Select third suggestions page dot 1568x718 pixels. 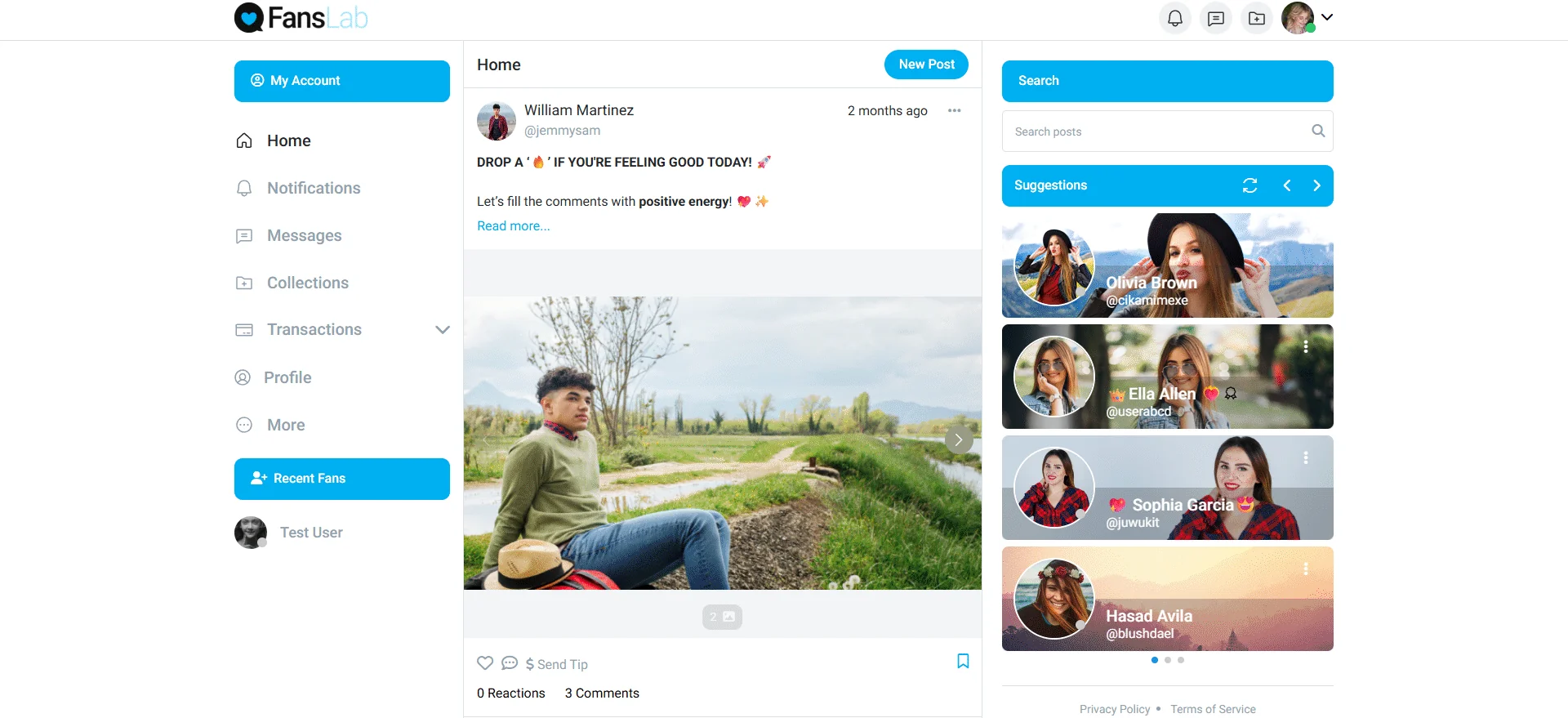coord(1181,660)
